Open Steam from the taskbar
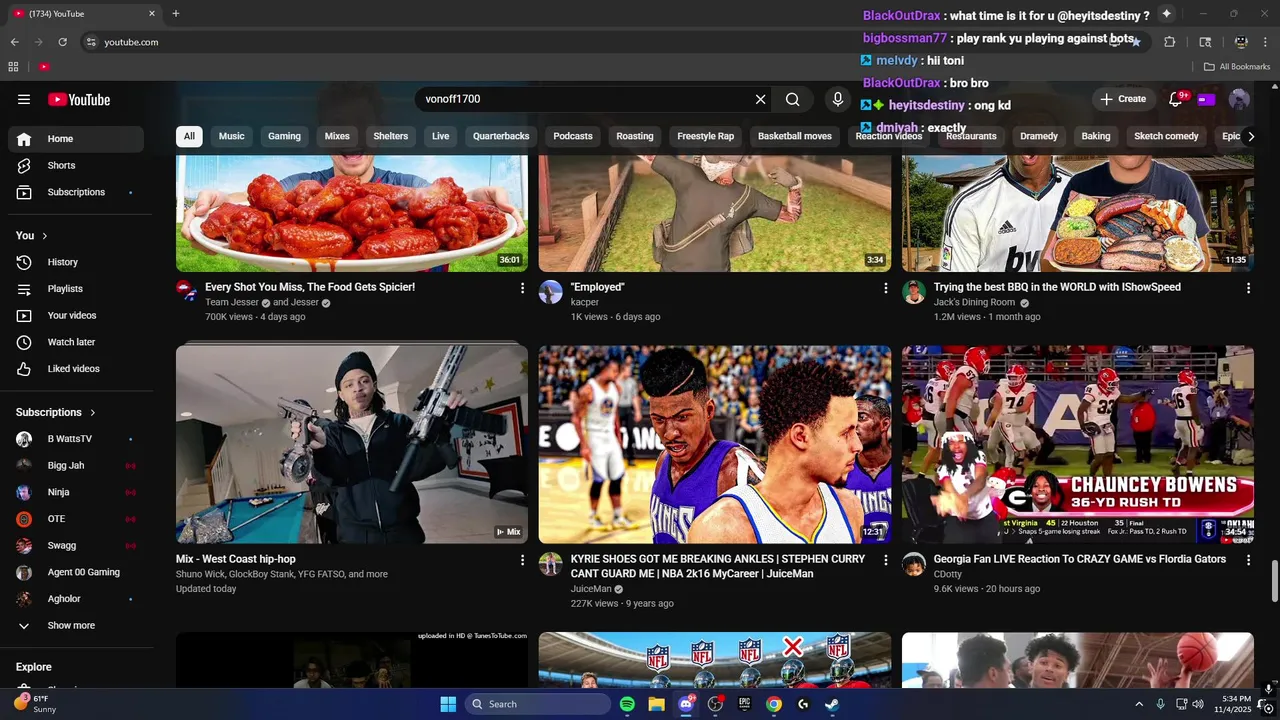 pyautogui.click(x=832, y=704)
